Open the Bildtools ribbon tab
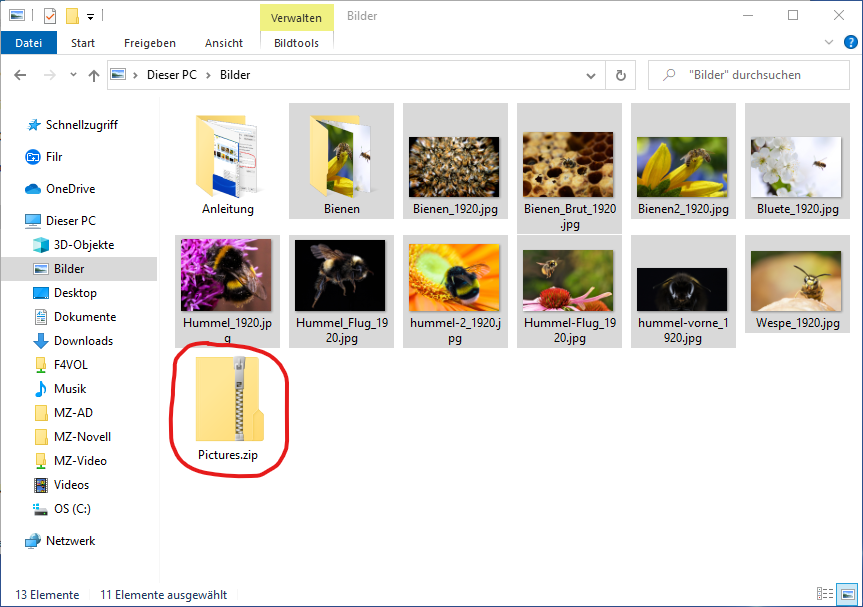This screenshot has width=863, height=607. [296, 43]
